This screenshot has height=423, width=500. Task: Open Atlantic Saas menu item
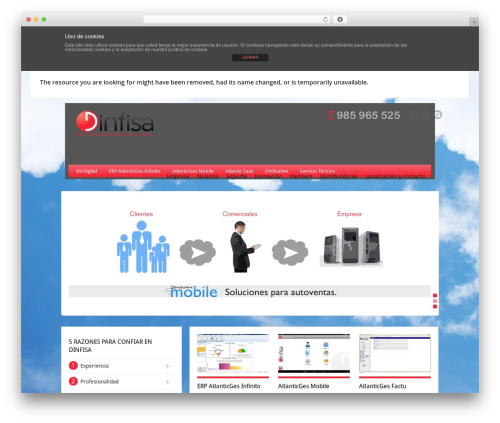pos(239,171)
